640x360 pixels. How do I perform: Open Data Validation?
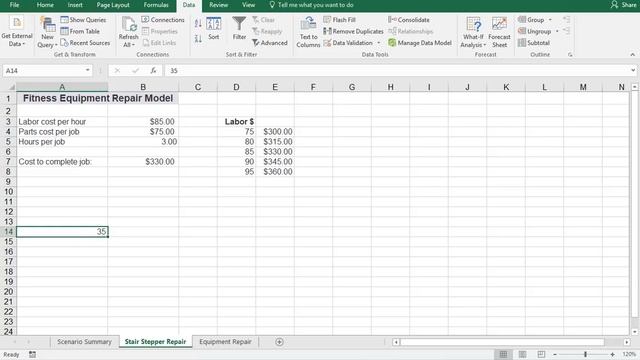click(348, 42)
